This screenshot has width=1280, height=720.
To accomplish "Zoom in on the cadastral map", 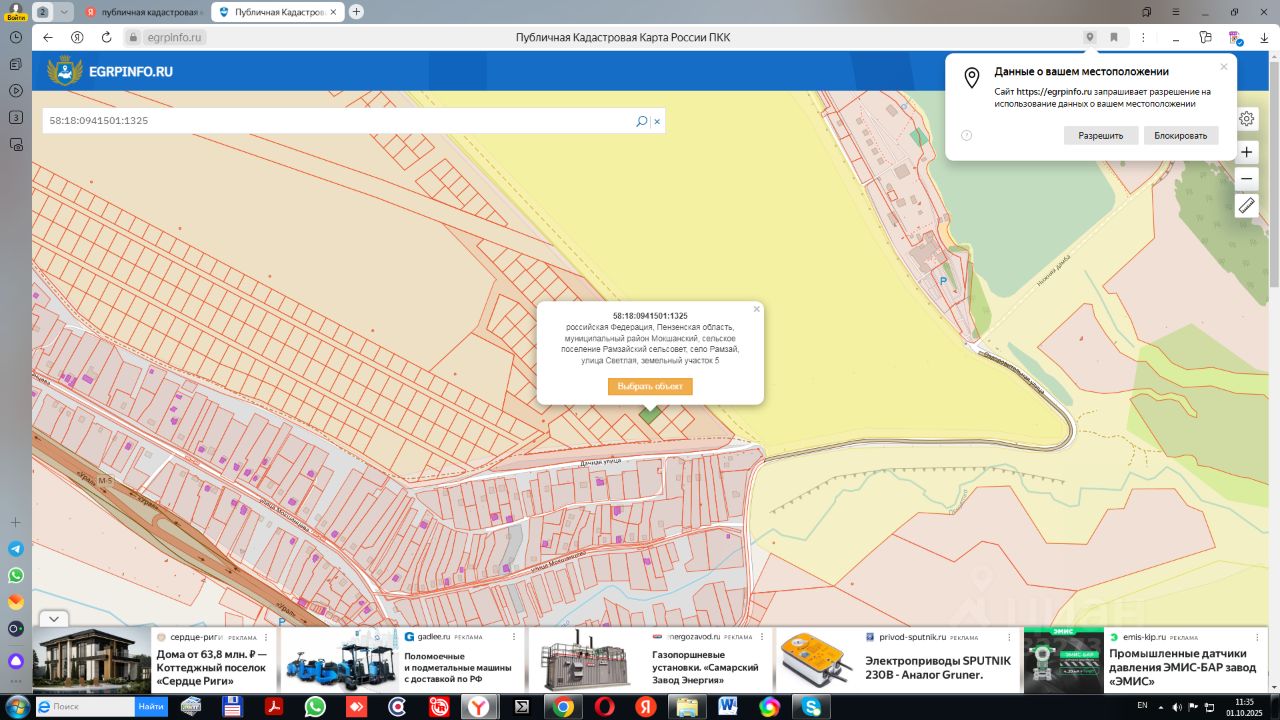I will 1246,153.
